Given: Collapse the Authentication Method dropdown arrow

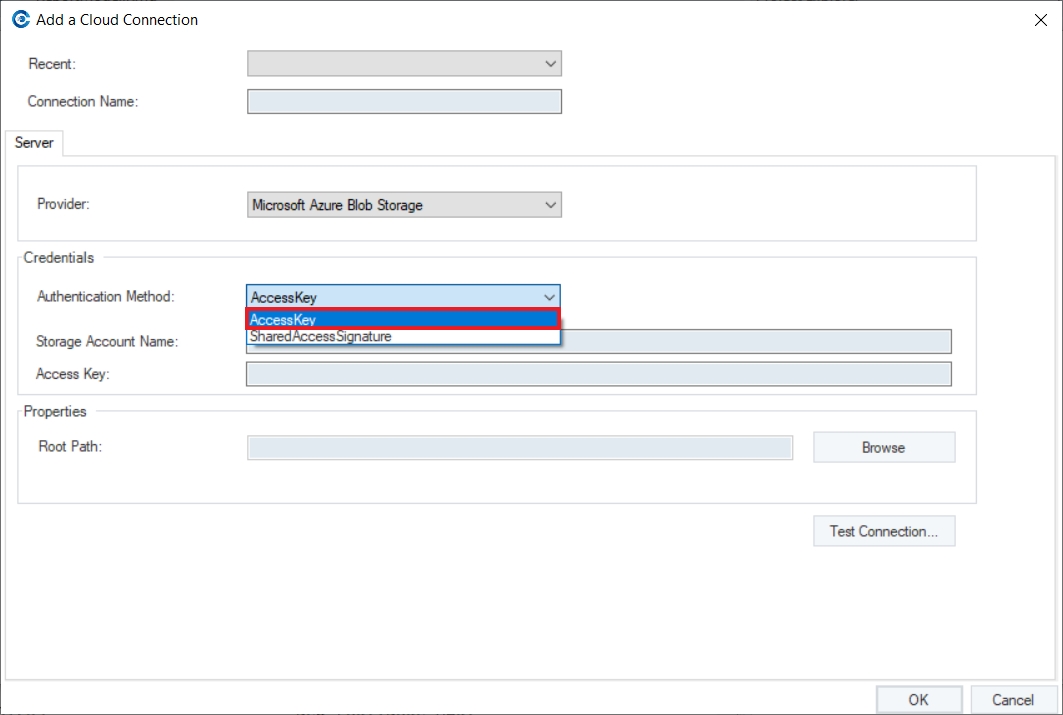Looking at the screenshot, I should pyautogui.click(x=549, y=297).
